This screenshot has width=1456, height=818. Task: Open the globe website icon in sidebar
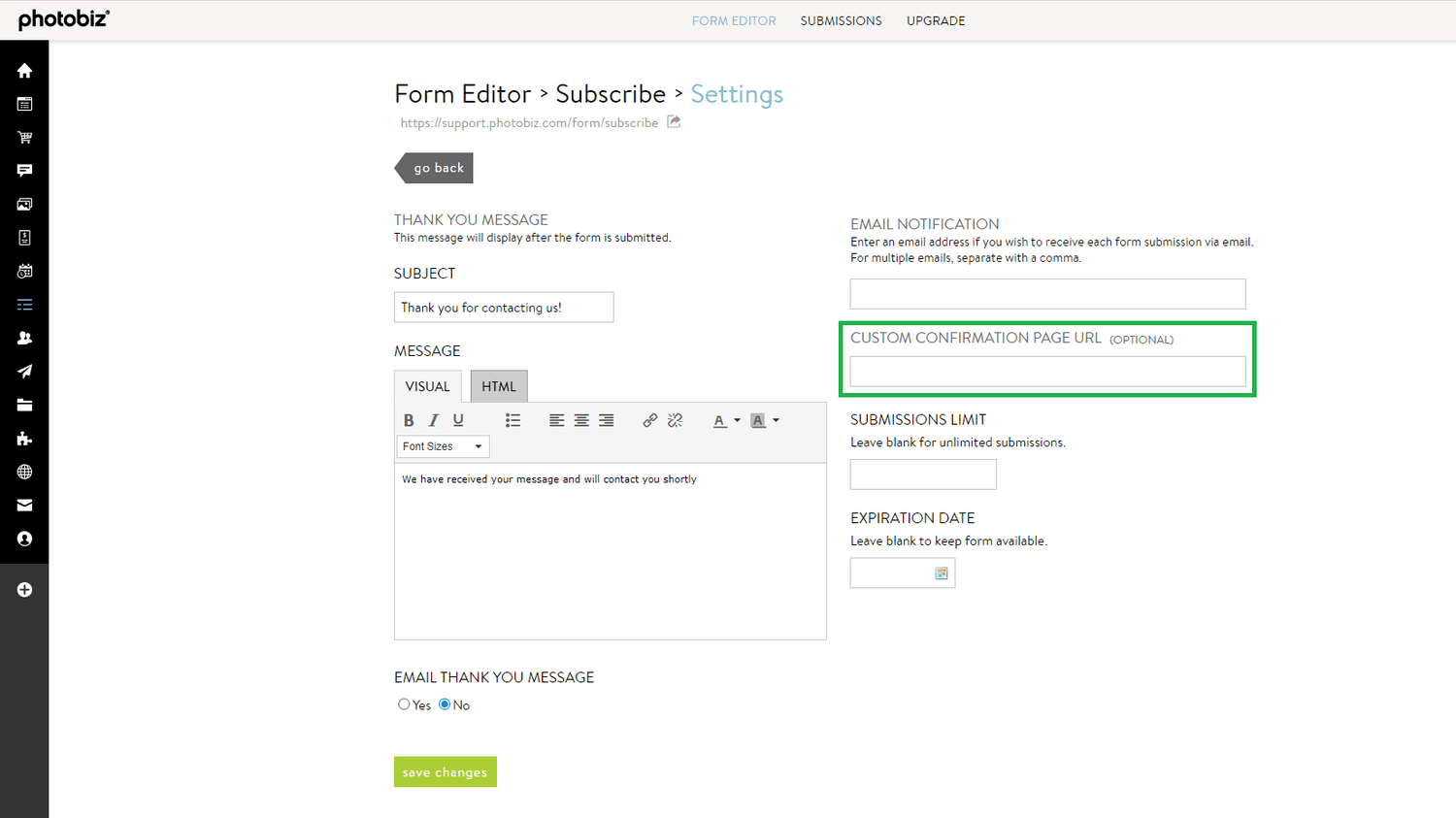[x=24, y=472]
